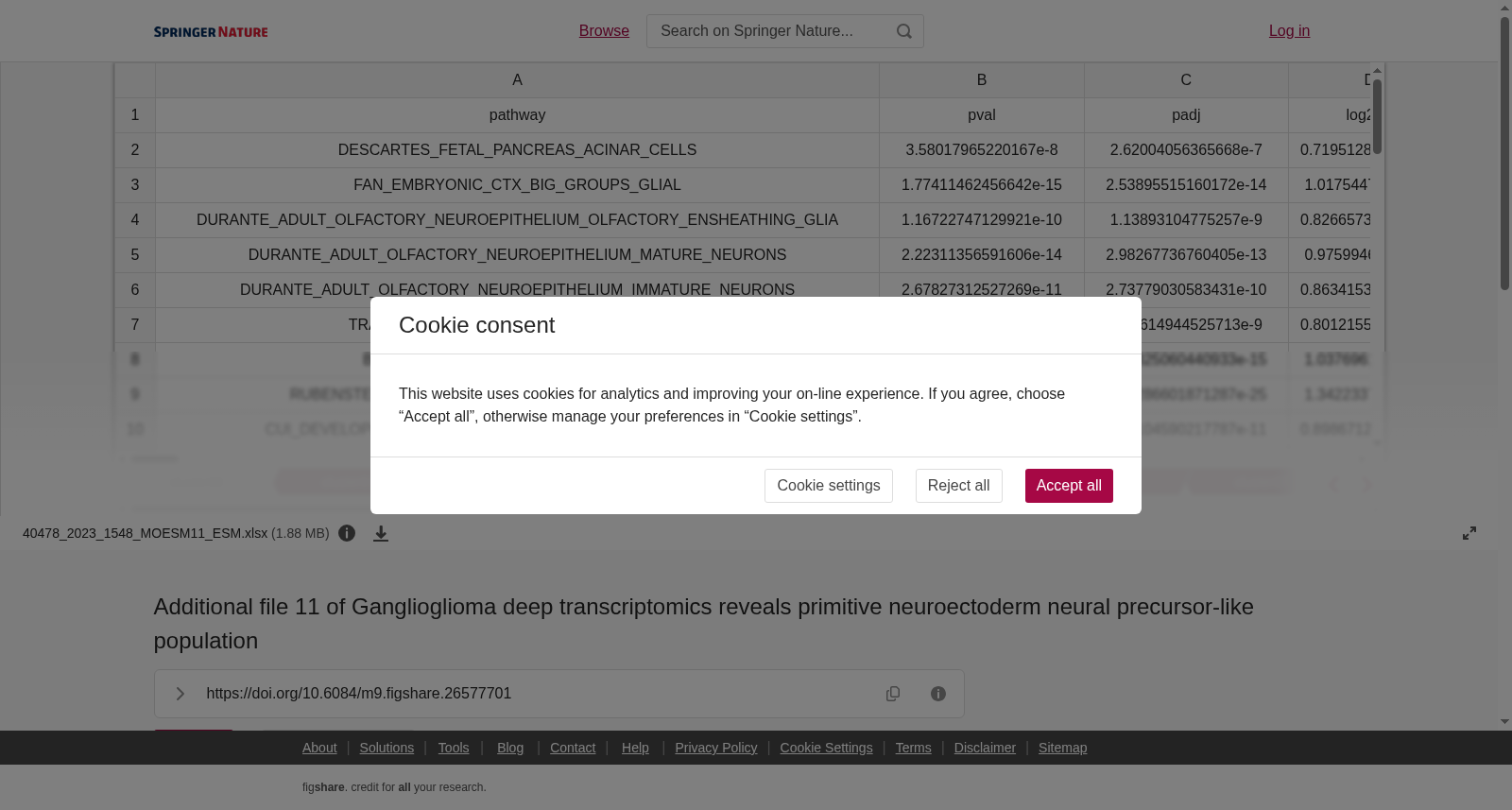Click the page vertical scrollbar thumb
This screenshot has width=1512, height=810.
[x=1504, y=153]
